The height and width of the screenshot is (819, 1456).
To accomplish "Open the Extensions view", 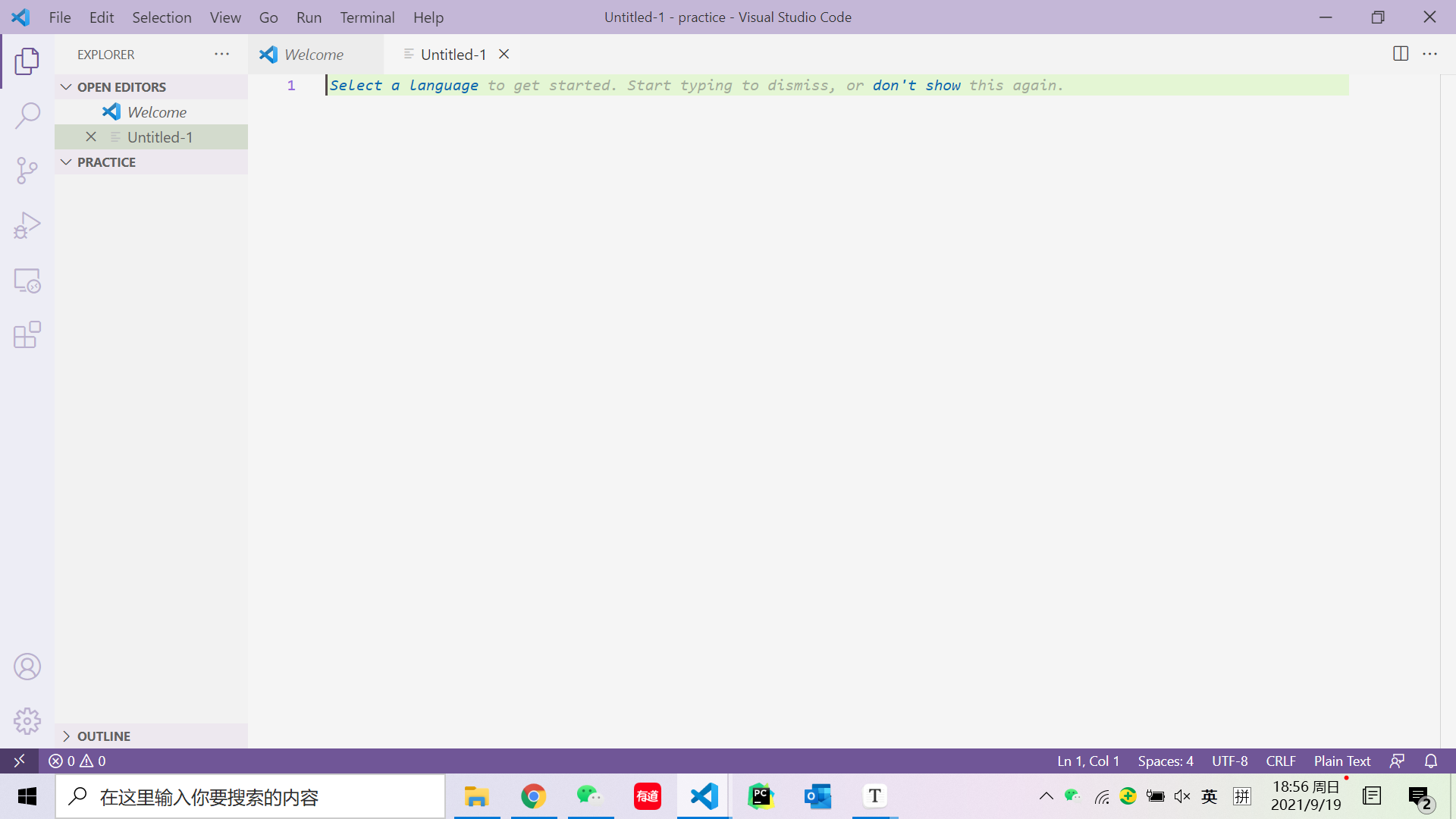I will click(27, 335).
